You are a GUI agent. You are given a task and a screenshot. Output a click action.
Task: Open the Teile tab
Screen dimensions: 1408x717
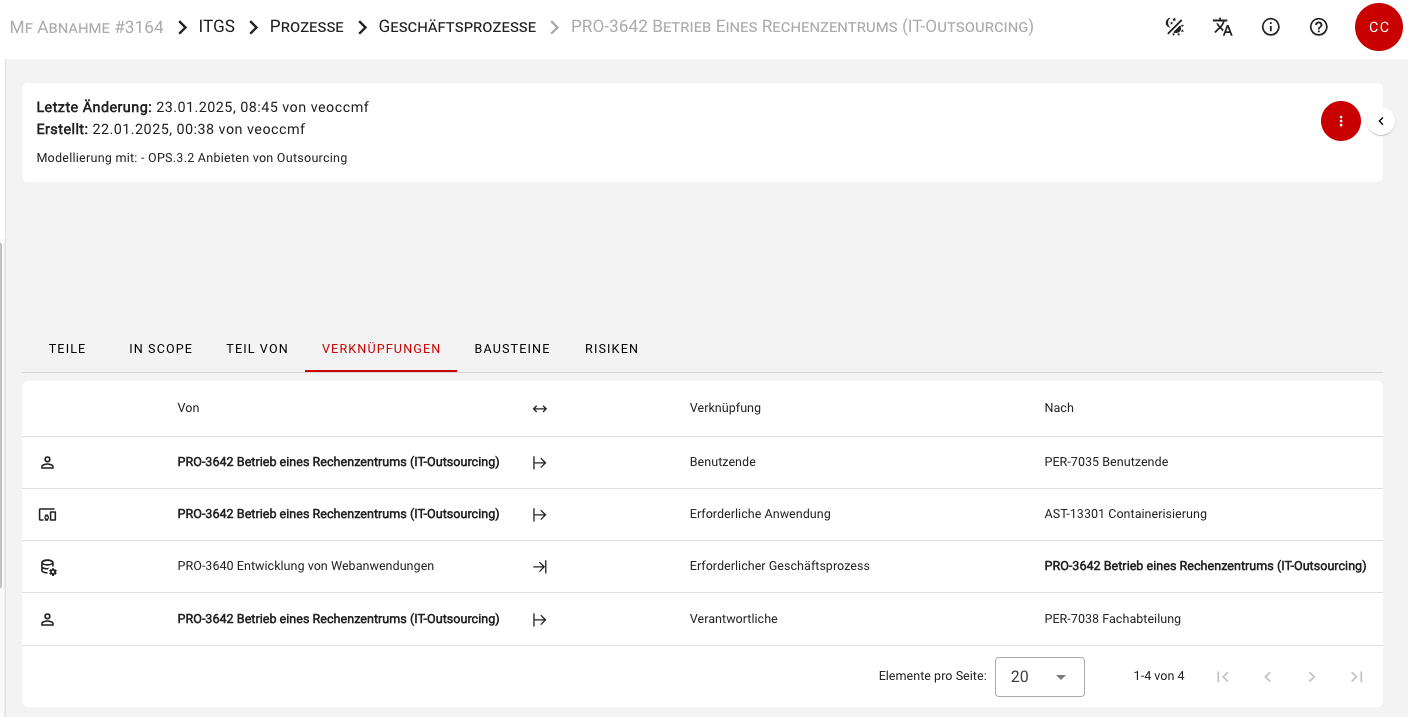(x=67, y=349)
